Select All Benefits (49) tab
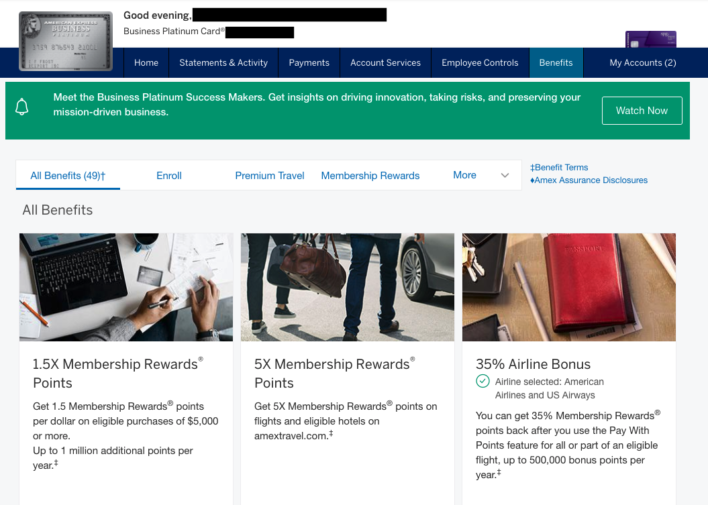The height and width of the screenshot is (505, 708). (68, 176)
